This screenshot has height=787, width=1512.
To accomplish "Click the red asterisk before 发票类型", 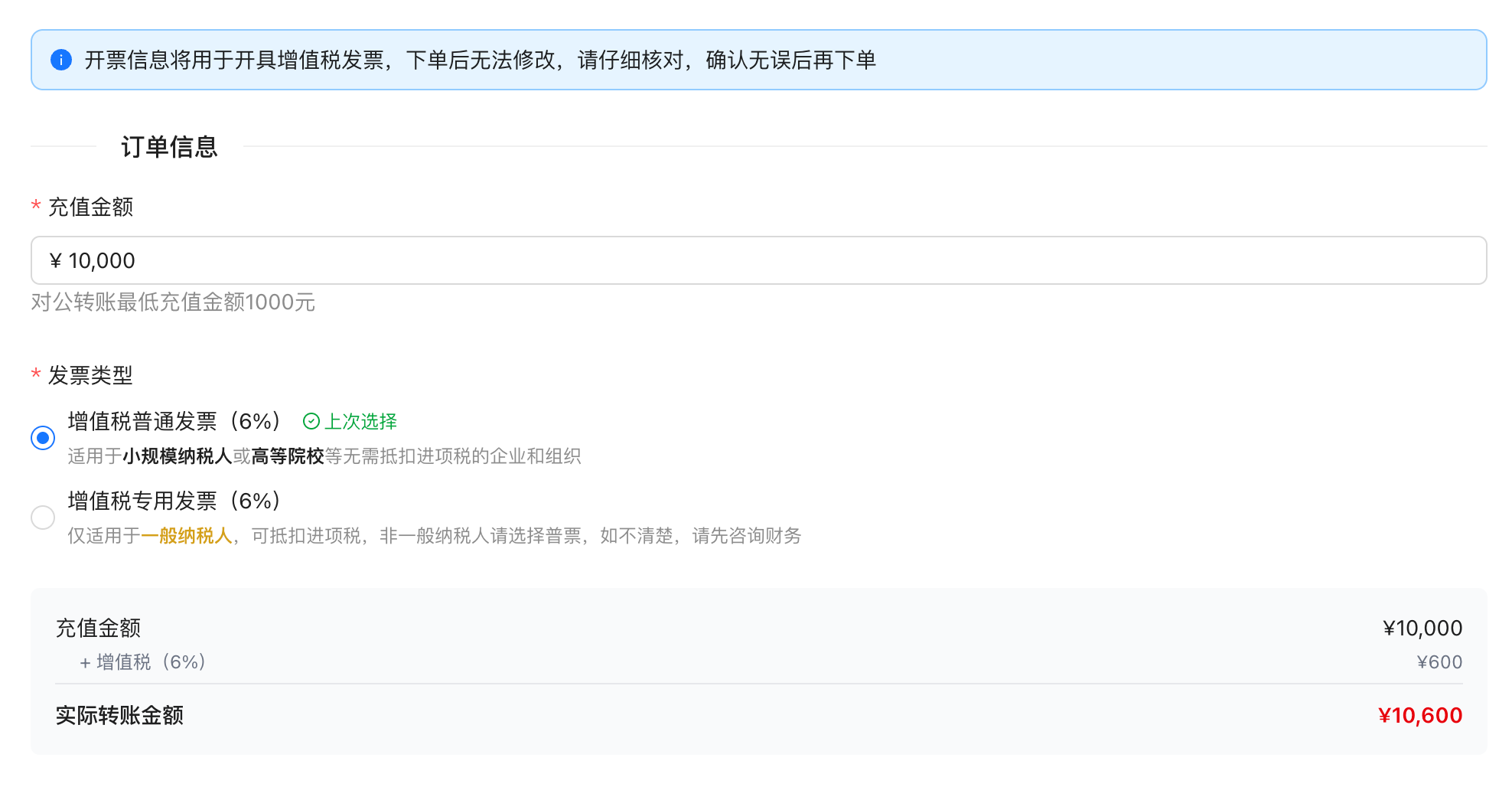I will (x=36, y=375).
